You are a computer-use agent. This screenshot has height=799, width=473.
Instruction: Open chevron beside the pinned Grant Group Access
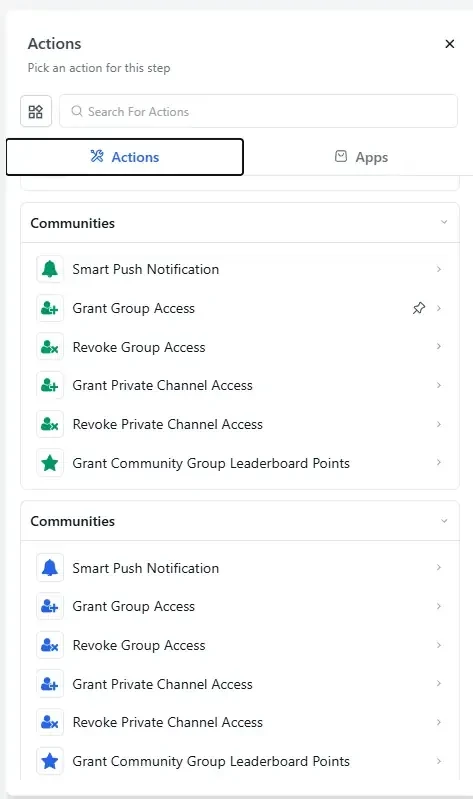click(x=439, y=308)
